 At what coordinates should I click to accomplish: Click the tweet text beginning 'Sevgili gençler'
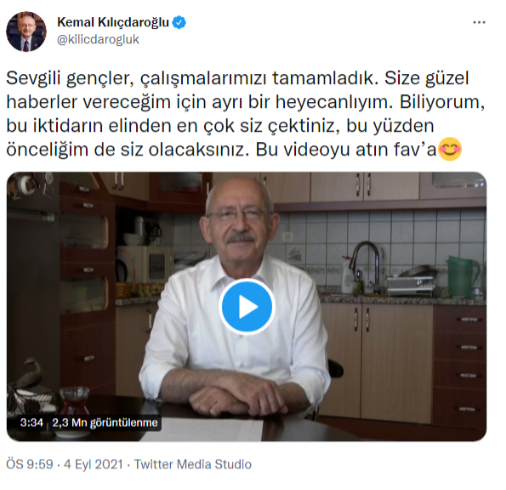click(x=245, y=114)
